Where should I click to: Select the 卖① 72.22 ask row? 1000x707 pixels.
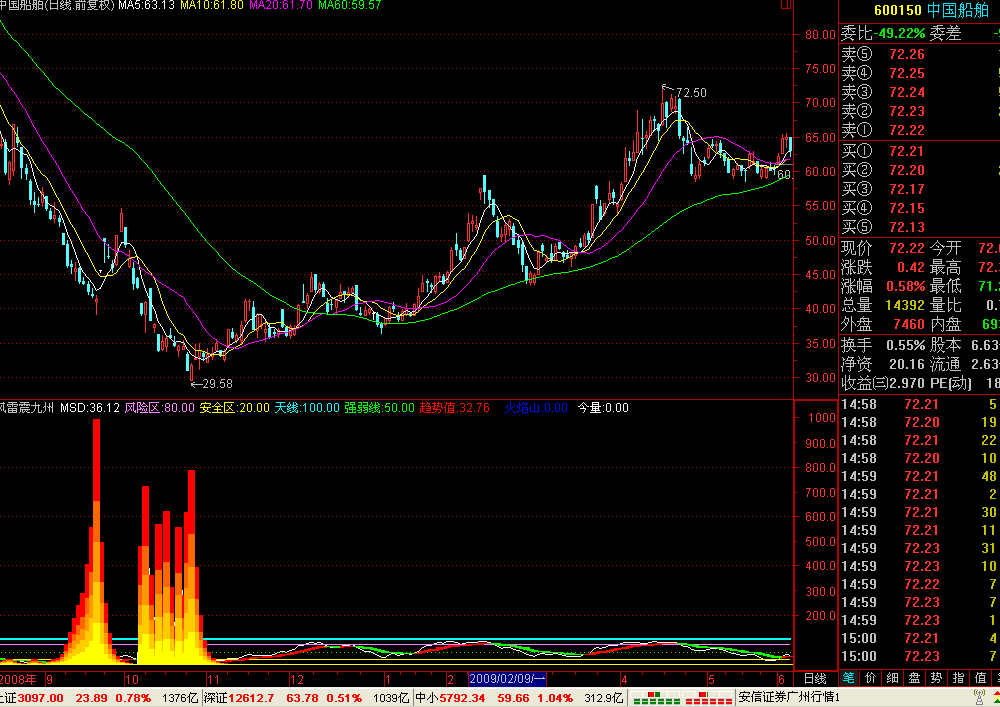[x=920, y=130]
